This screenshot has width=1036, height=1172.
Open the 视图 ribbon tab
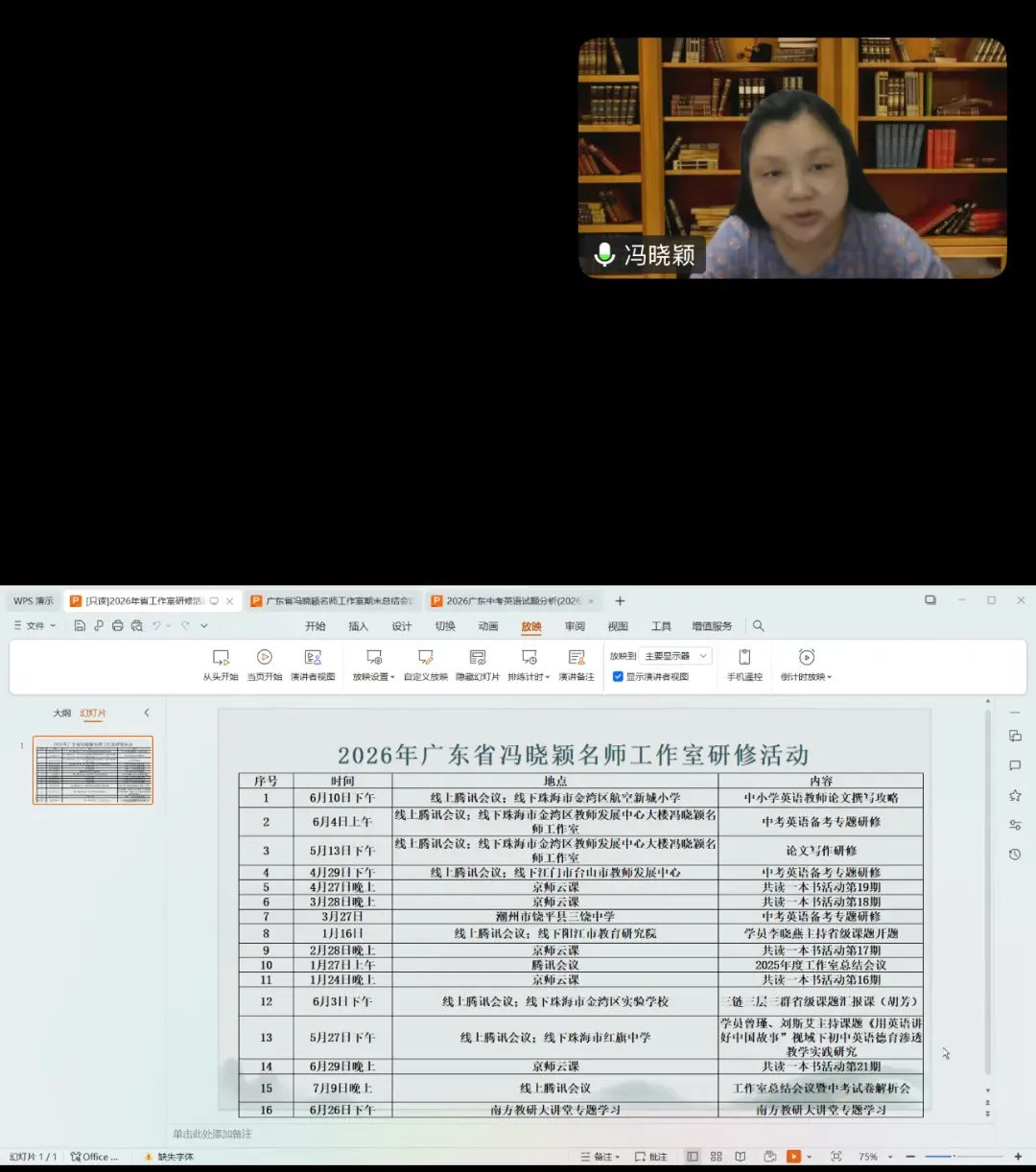tap(618, 626)
